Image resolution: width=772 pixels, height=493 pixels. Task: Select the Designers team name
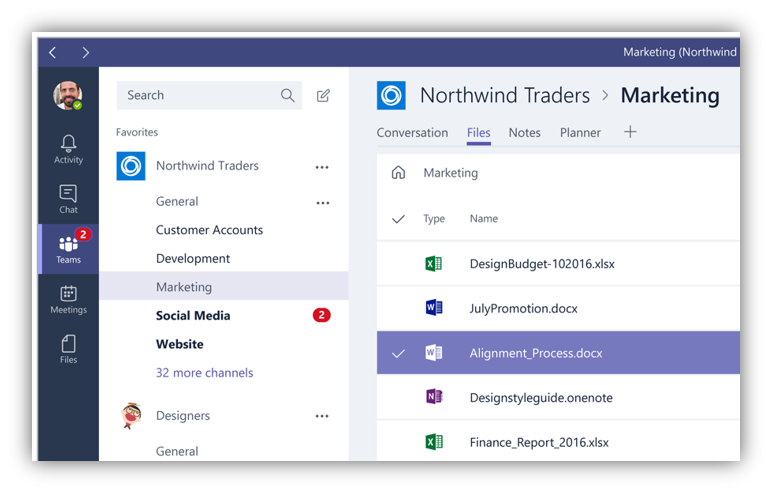pyautogui.click(x=183, y=416)
